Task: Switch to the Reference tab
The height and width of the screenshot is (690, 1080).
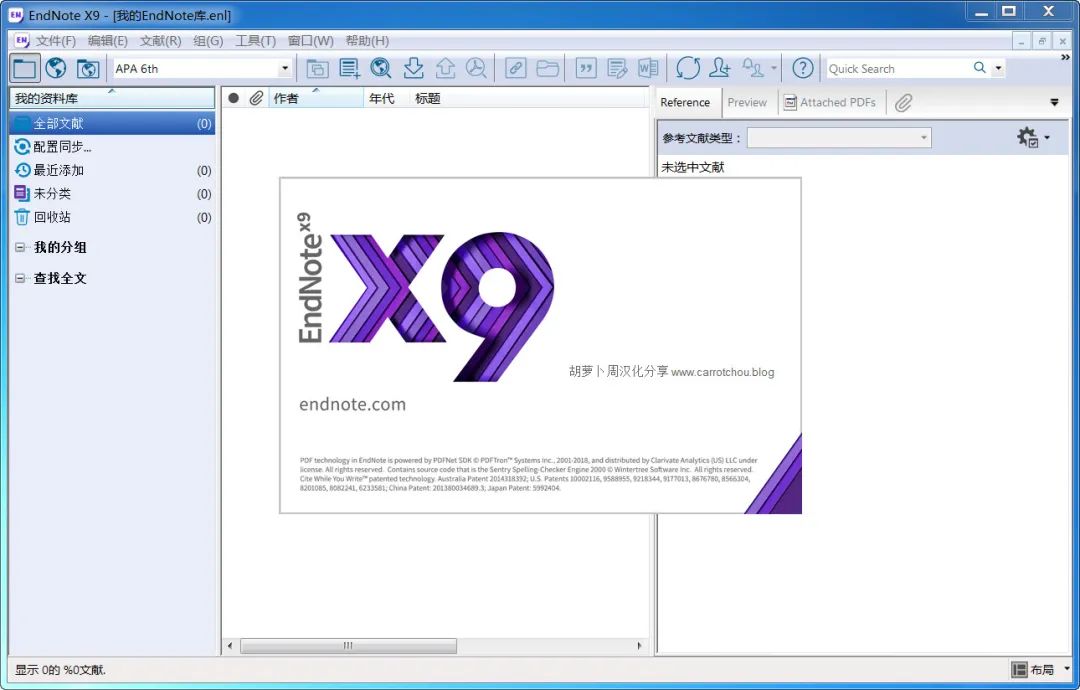Action: pyautogui.click(x=685, y=103)
